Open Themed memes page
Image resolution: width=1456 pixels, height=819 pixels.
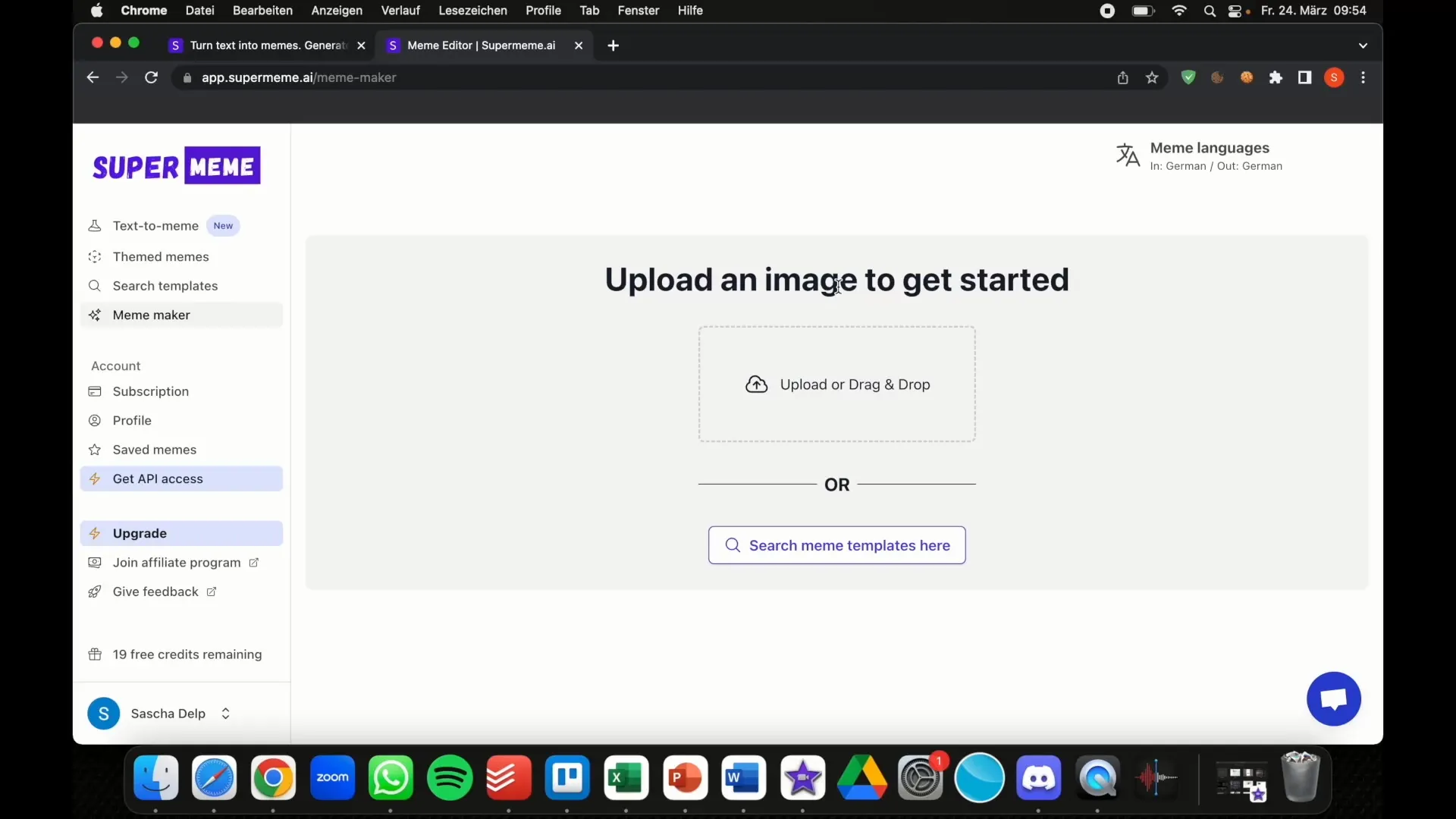(x=161, y=257)
